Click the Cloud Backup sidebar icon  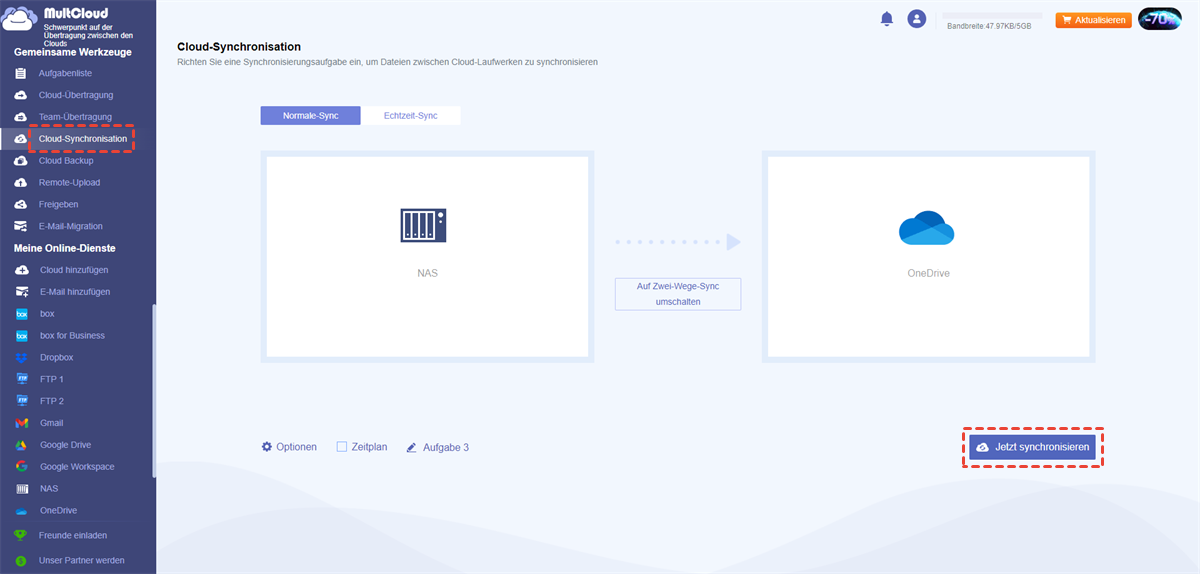(21, 161)
